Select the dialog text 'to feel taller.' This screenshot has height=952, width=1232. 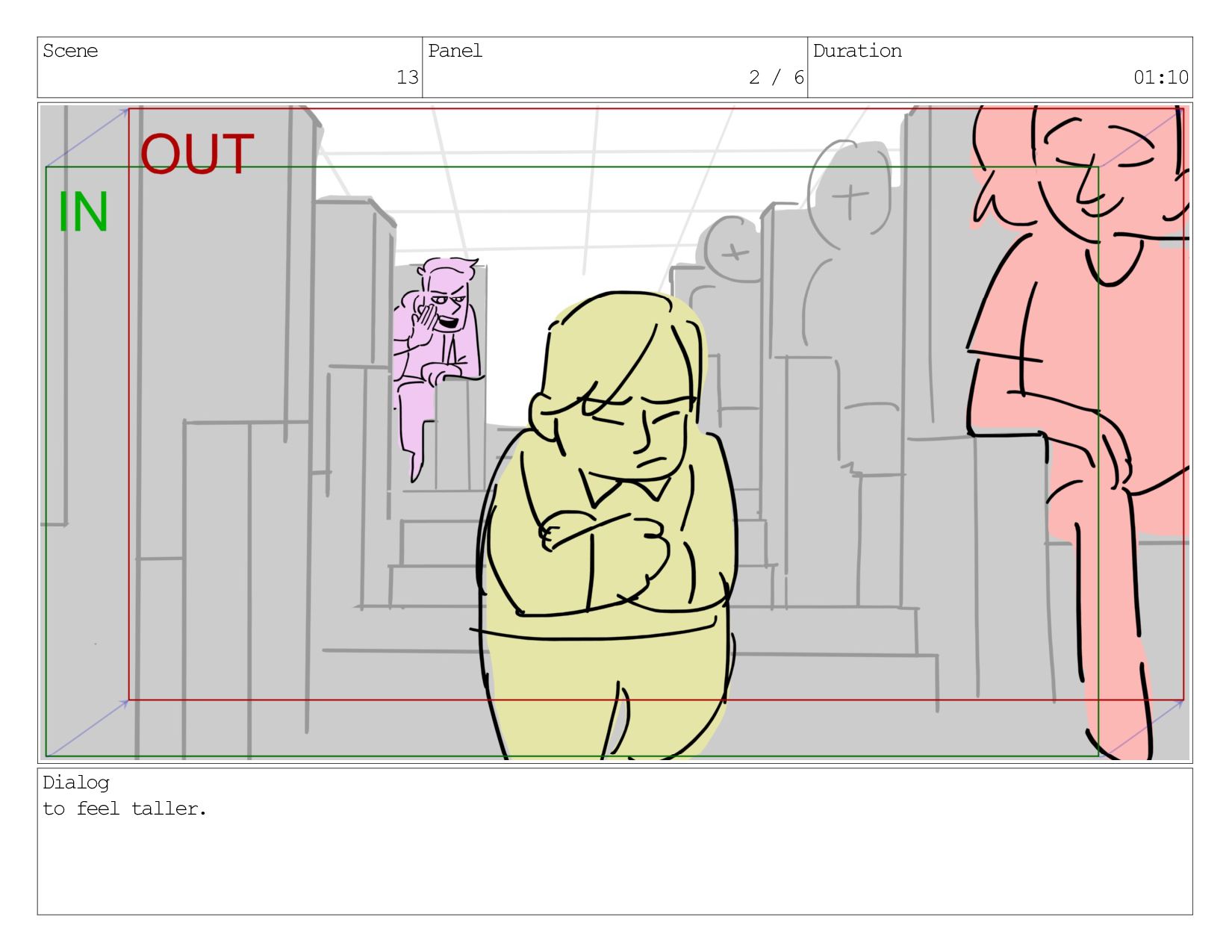[x=125, y=809]
